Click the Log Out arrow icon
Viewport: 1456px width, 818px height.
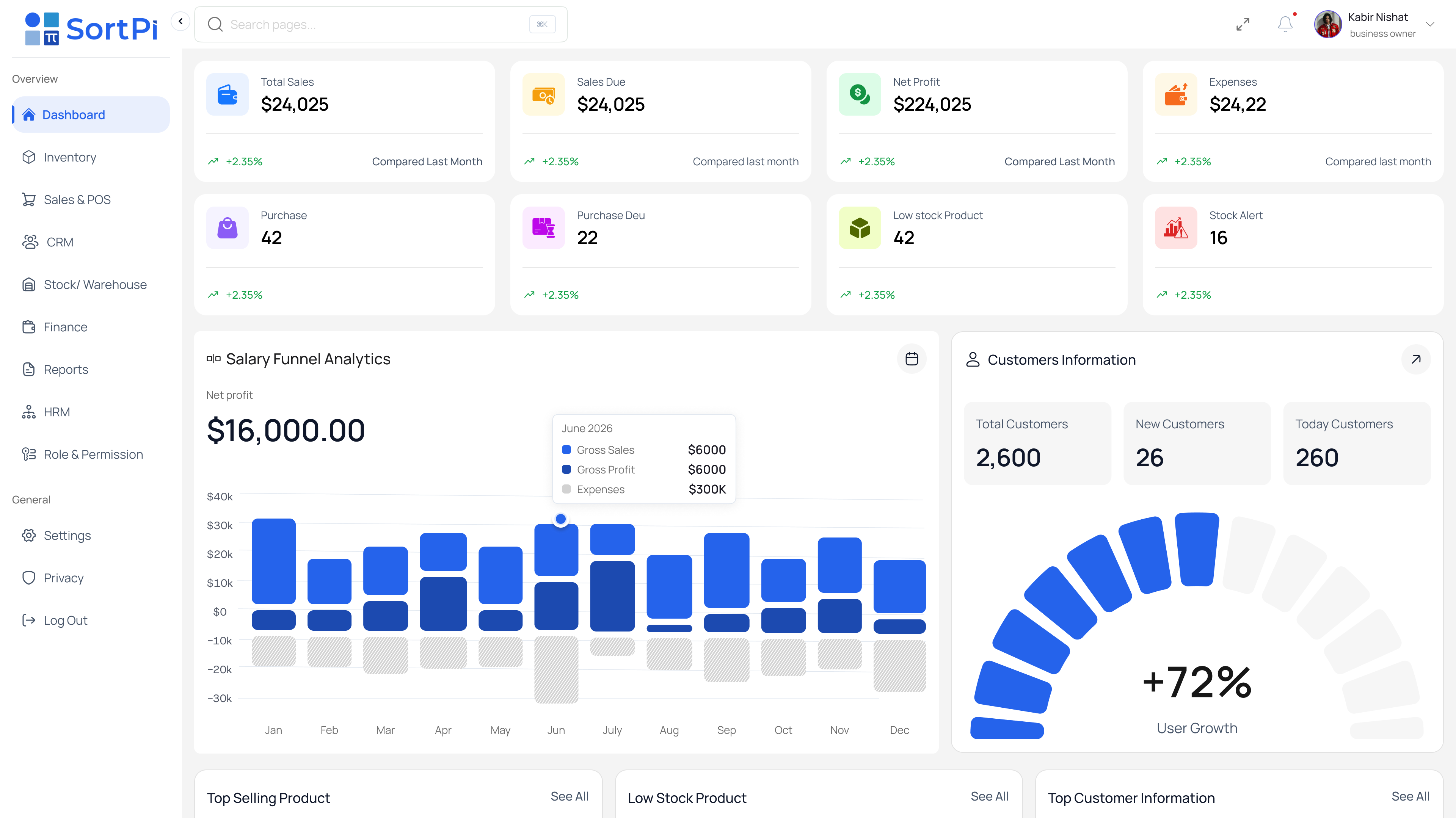point(29,620)
